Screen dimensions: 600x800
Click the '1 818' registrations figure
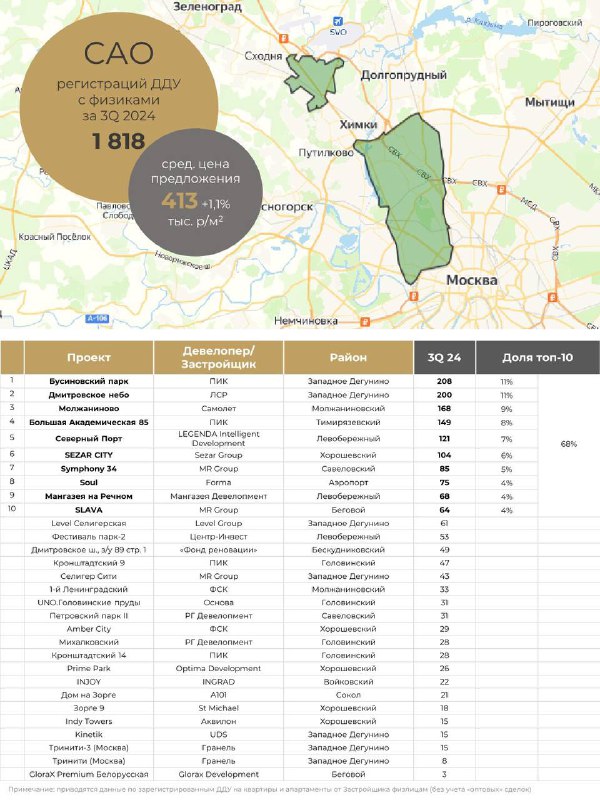[x=118, y=141]
